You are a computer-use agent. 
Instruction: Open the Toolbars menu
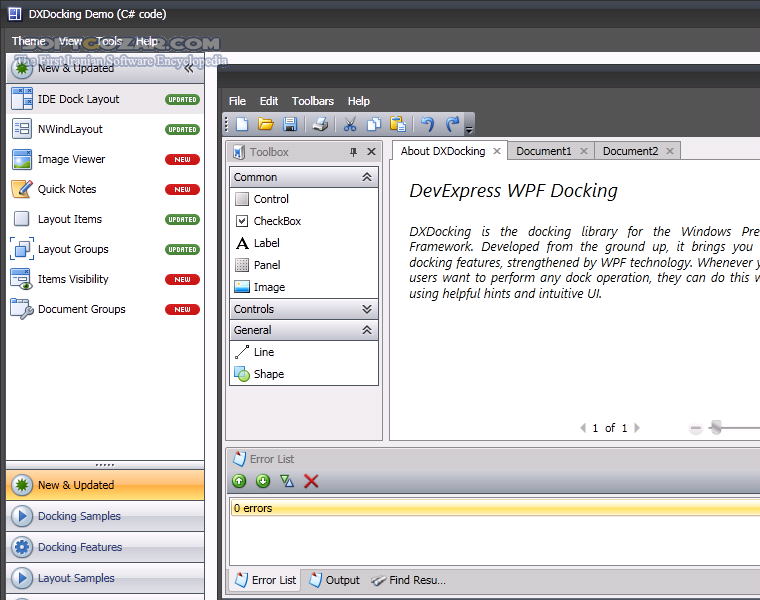[x=313, y=101]
